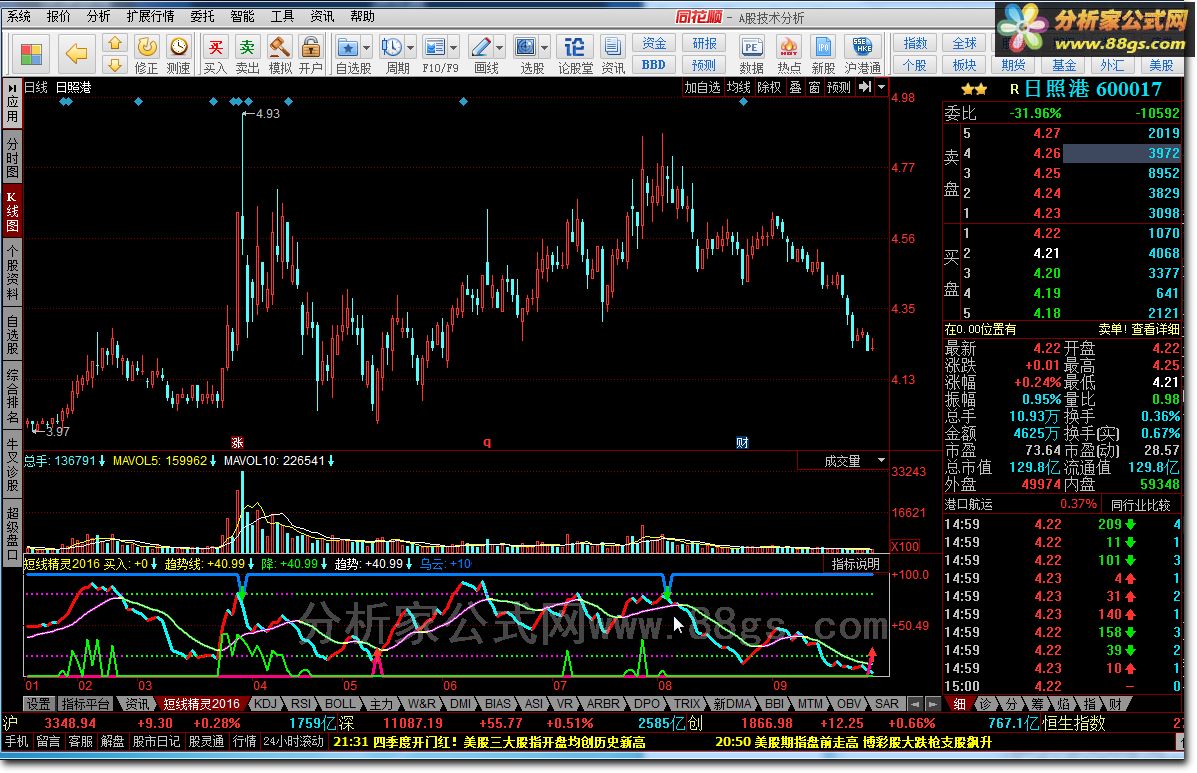Click 加自选 to add to watchlist
The image size is (1197, 773).
point(702,87)
